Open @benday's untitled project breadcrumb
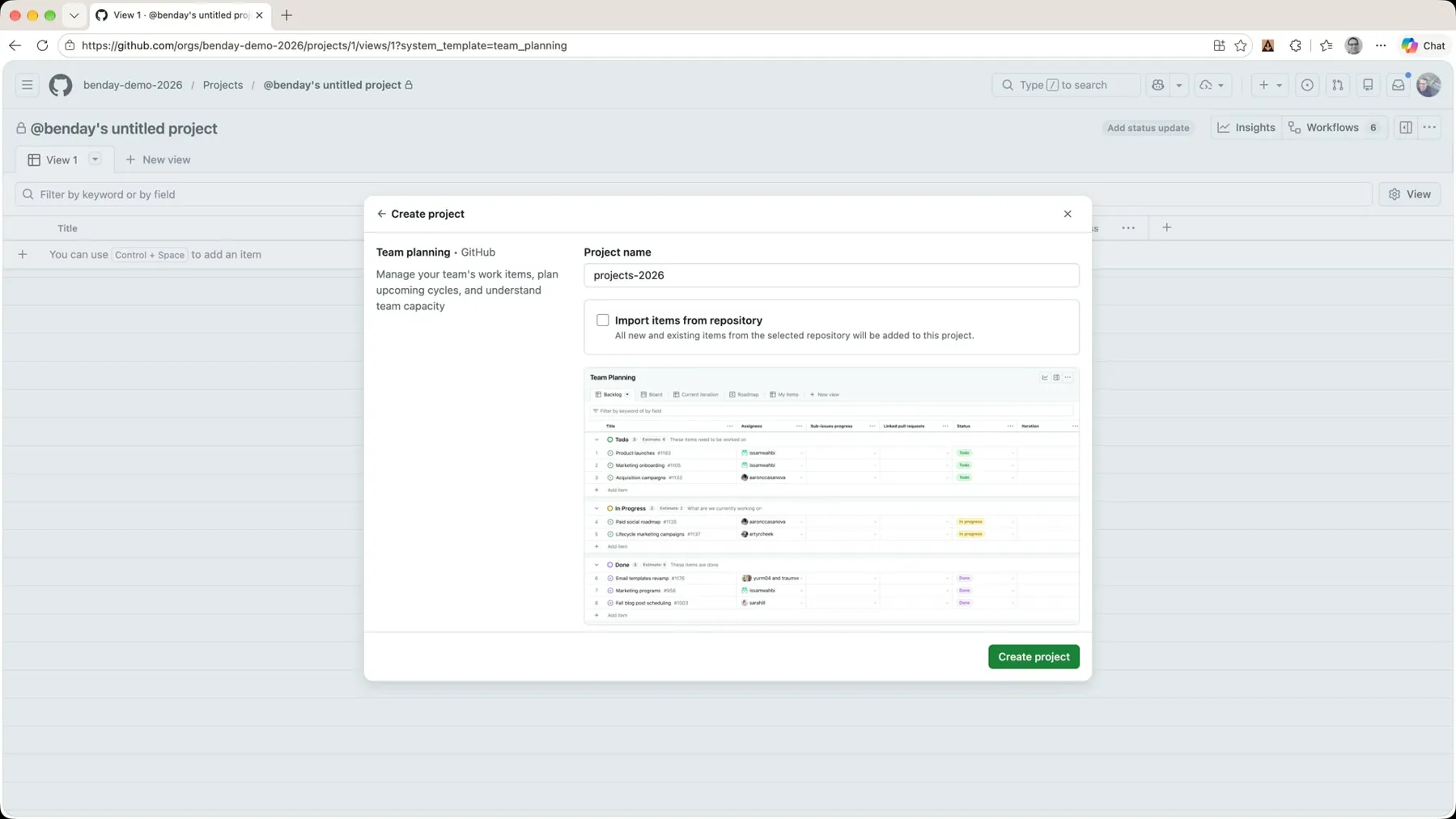 333,85
